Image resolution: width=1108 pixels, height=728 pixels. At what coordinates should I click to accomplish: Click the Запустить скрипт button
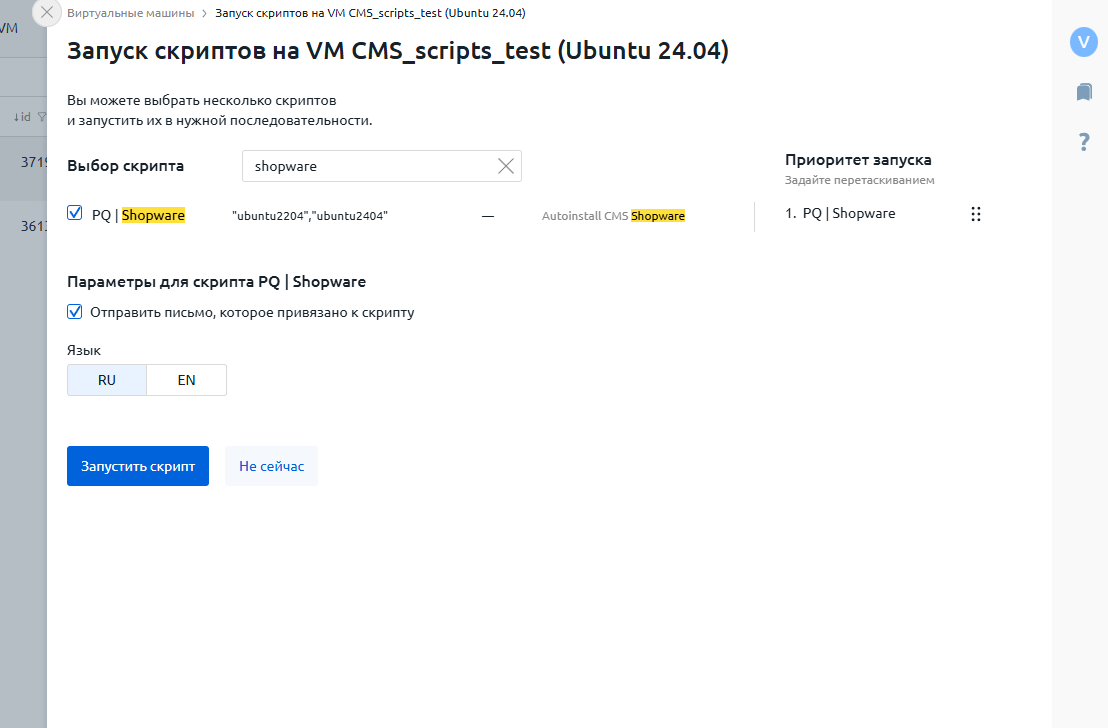138,466
